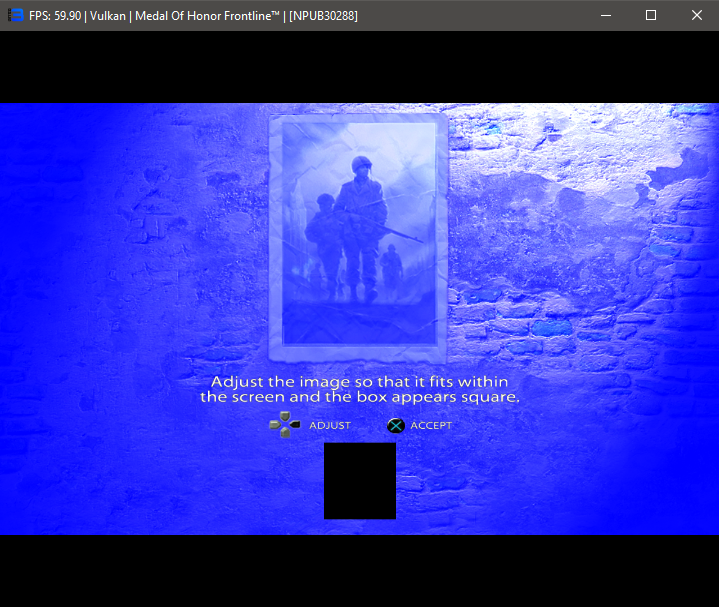Image resolution: width=719 pixels, height=607 pixels.
Task: Click the 'box appears square' text line
Action: (x=359, y=397)
